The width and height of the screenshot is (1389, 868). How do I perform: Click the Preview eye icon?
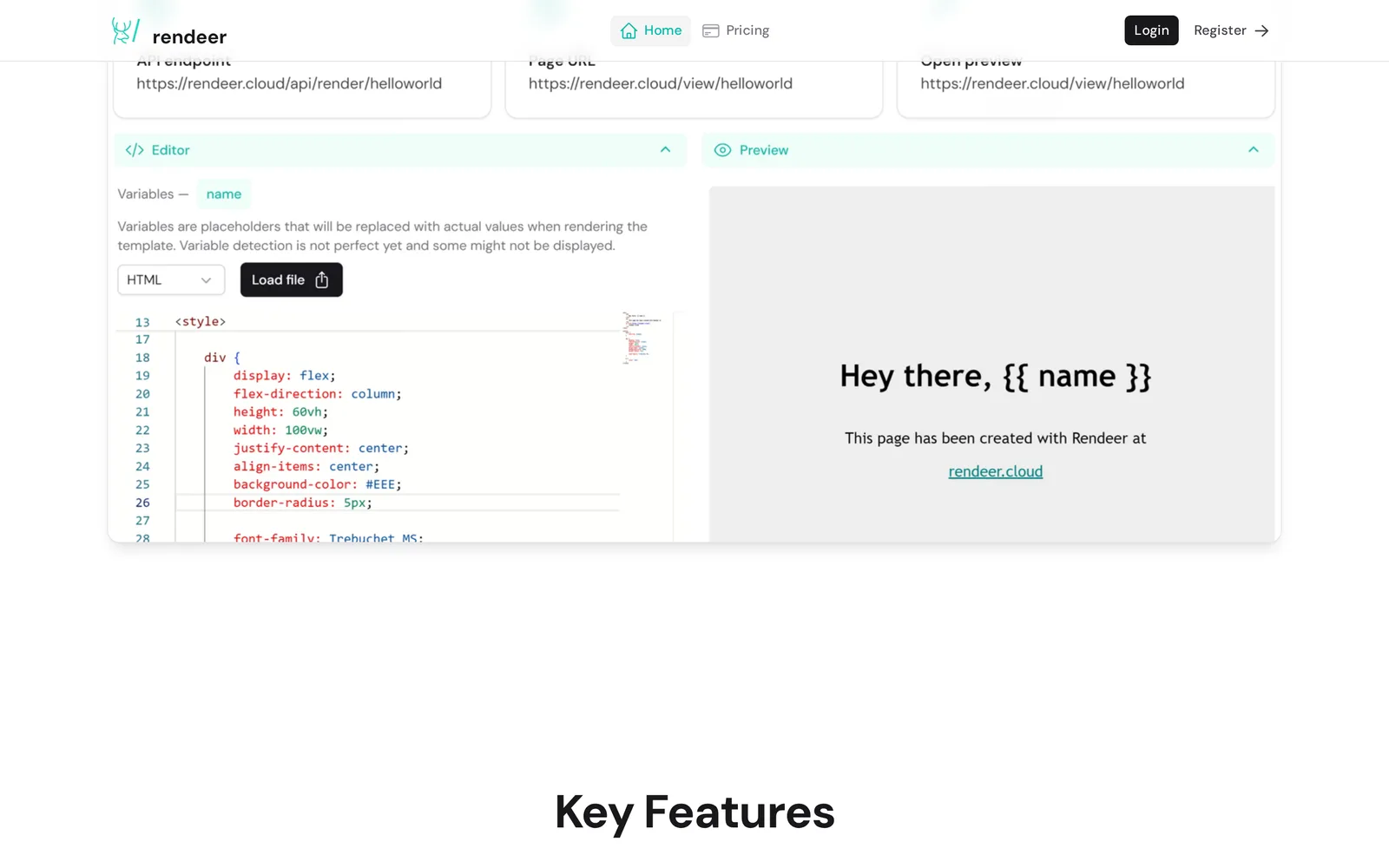pyautogui.click(x=722, y=150)
